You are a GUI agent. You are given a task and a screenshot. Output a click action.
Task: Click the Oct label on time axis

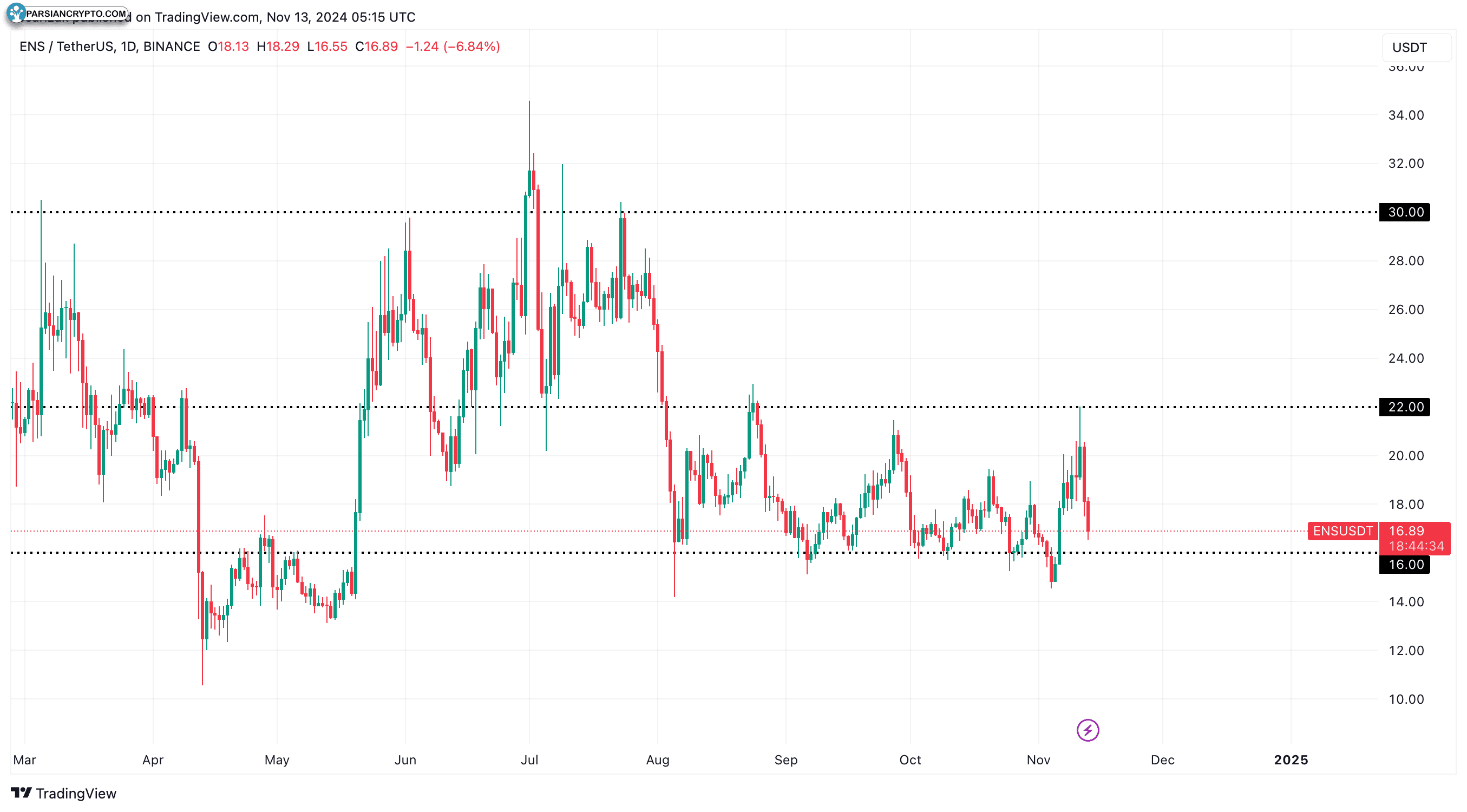click(x=909, y=759)
